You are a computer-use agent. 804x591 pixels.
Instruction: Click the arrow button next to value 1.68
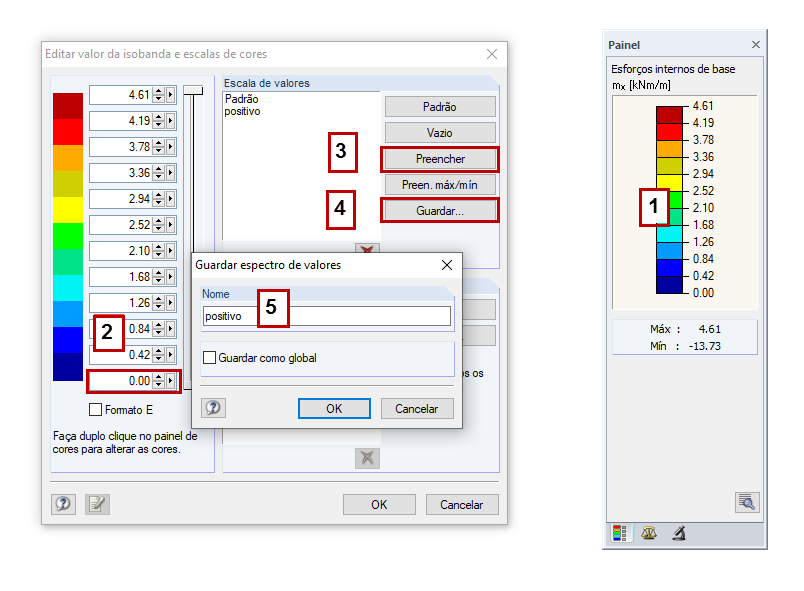pos(170,277)
